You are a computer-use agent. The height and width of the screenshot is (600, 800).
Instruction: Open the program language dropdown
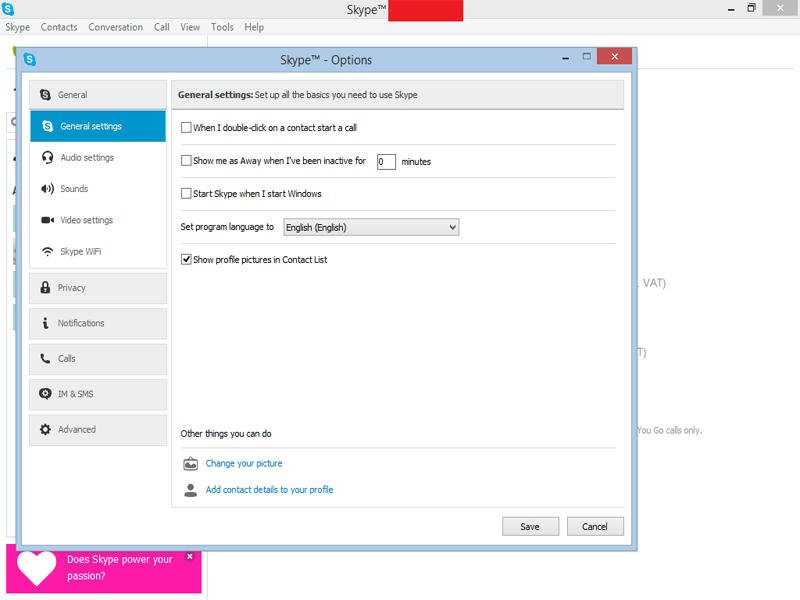point(371,227)
